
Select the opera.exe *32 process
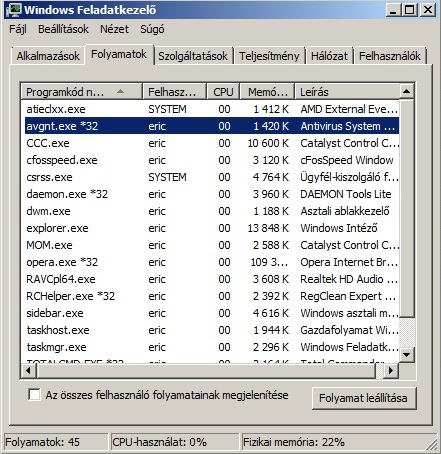coord(211,262)
